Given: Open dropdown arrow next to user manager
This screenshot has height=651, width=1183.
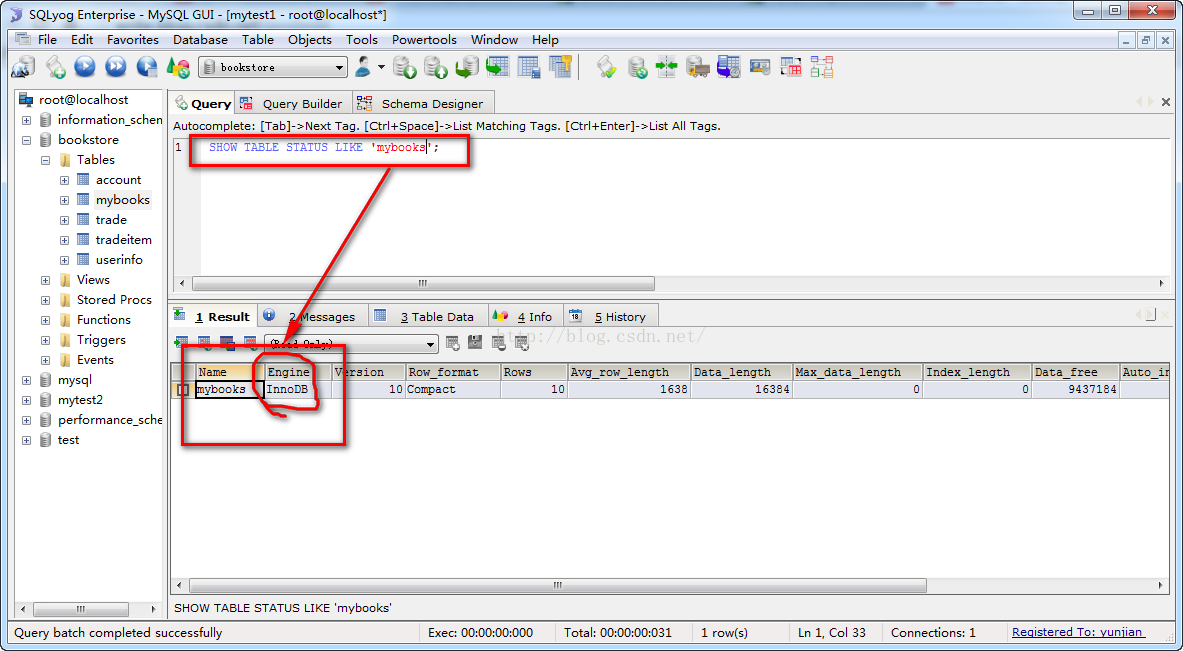Looking at the screenshot, I should coord(381,67).
